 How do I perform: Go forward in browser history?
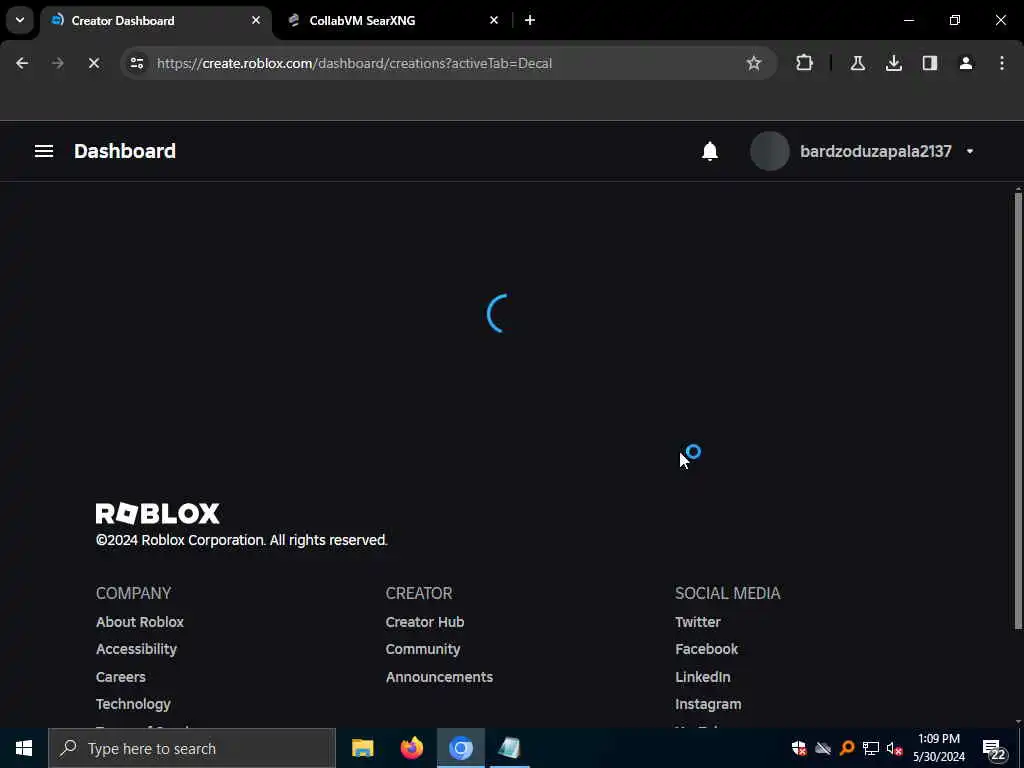(x=58, y=63)
